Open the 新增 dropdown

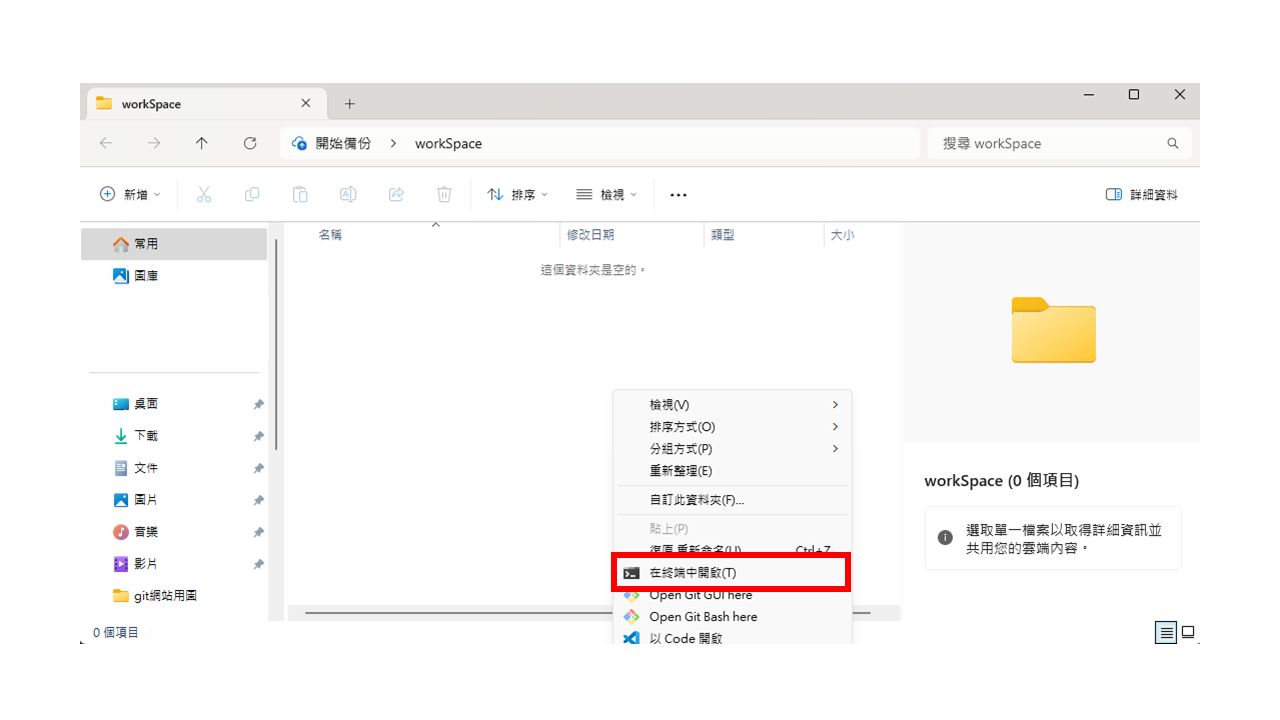pos(130,195)
